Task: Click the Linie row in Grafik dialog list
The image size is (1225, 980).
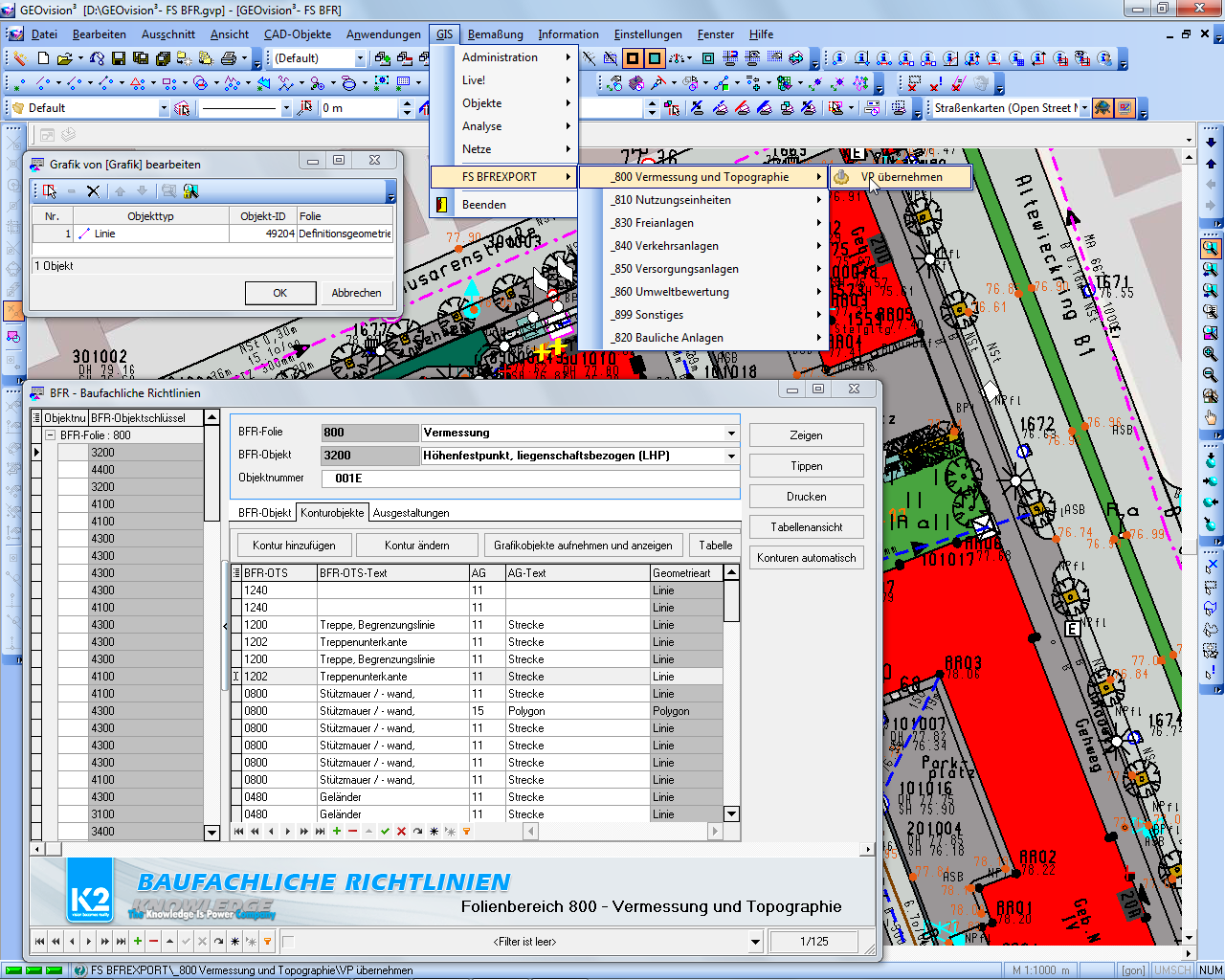Action: 212,234
